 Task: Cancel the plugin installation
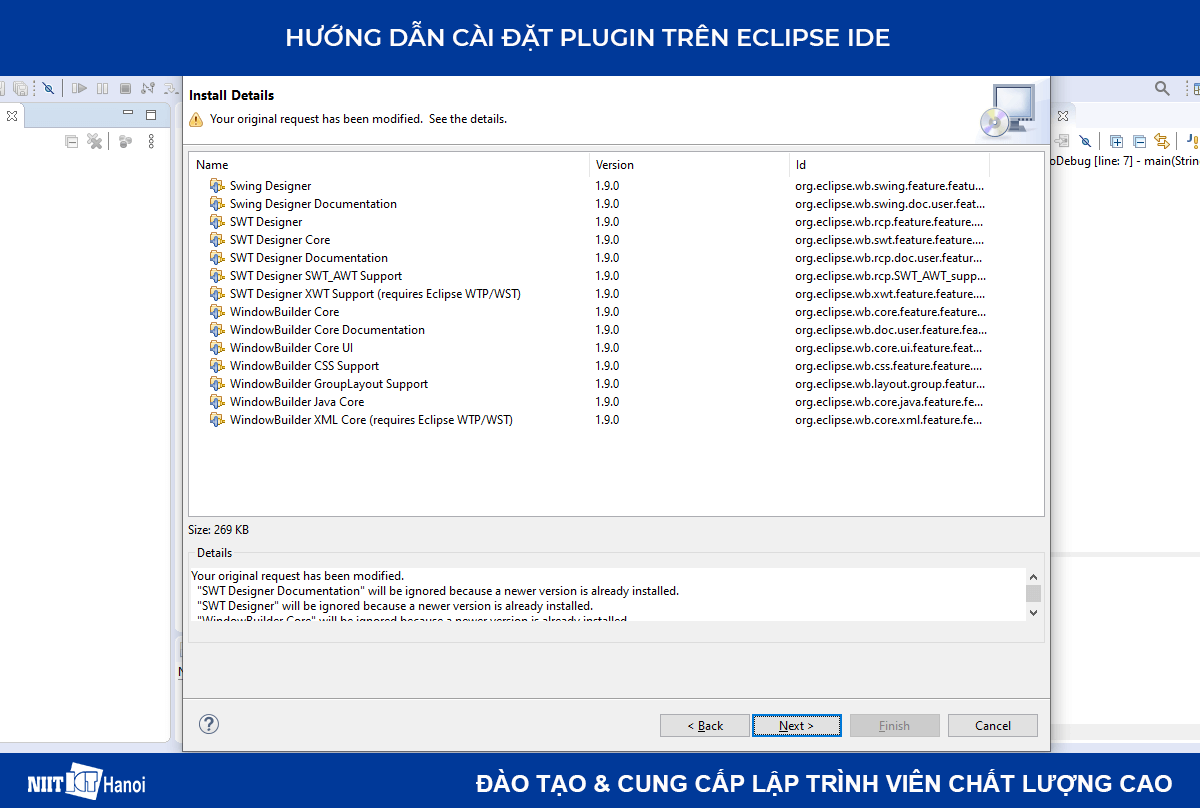992,725
